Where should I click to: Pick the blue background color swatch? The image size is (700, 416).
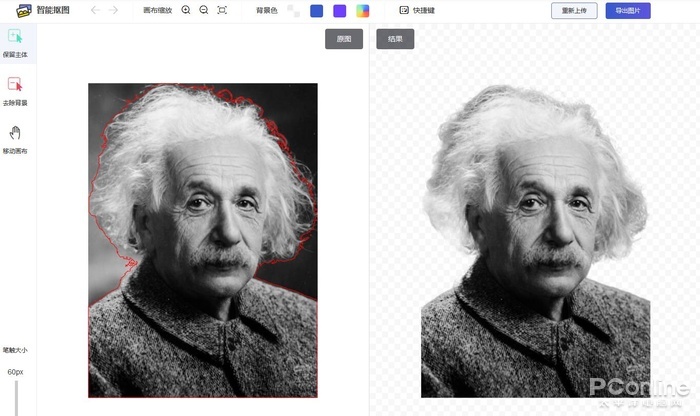click(316, 11)
